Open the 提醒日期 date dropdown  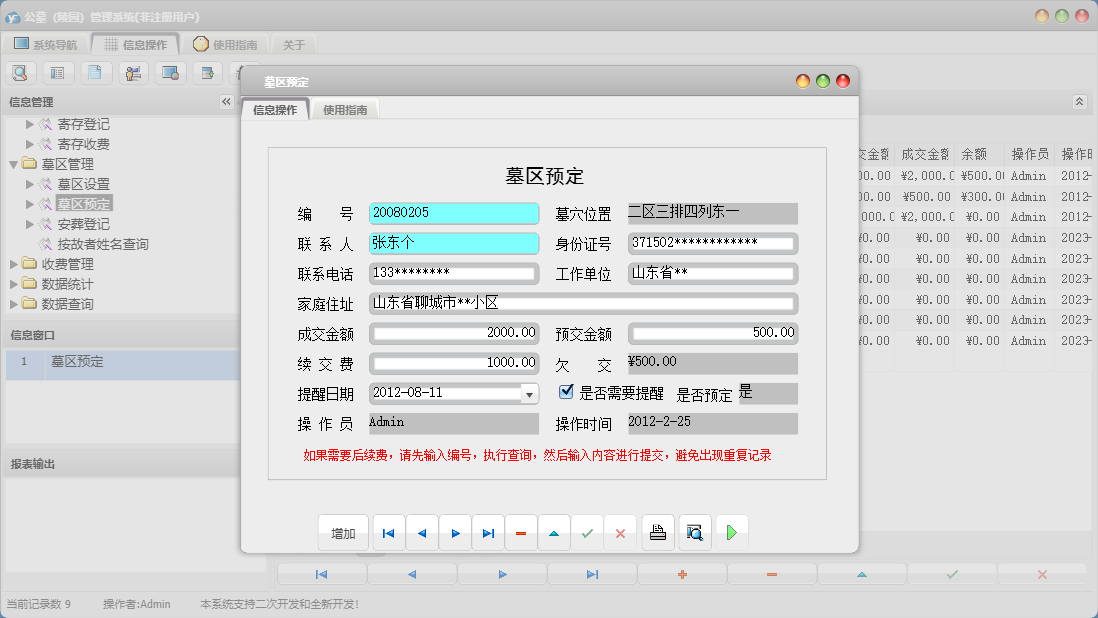530,394
